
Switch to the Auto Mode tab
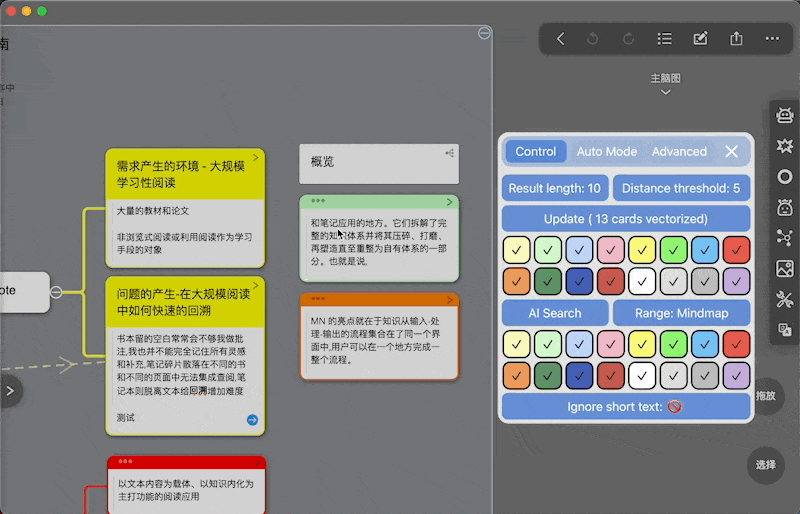(x=607, y=152)
